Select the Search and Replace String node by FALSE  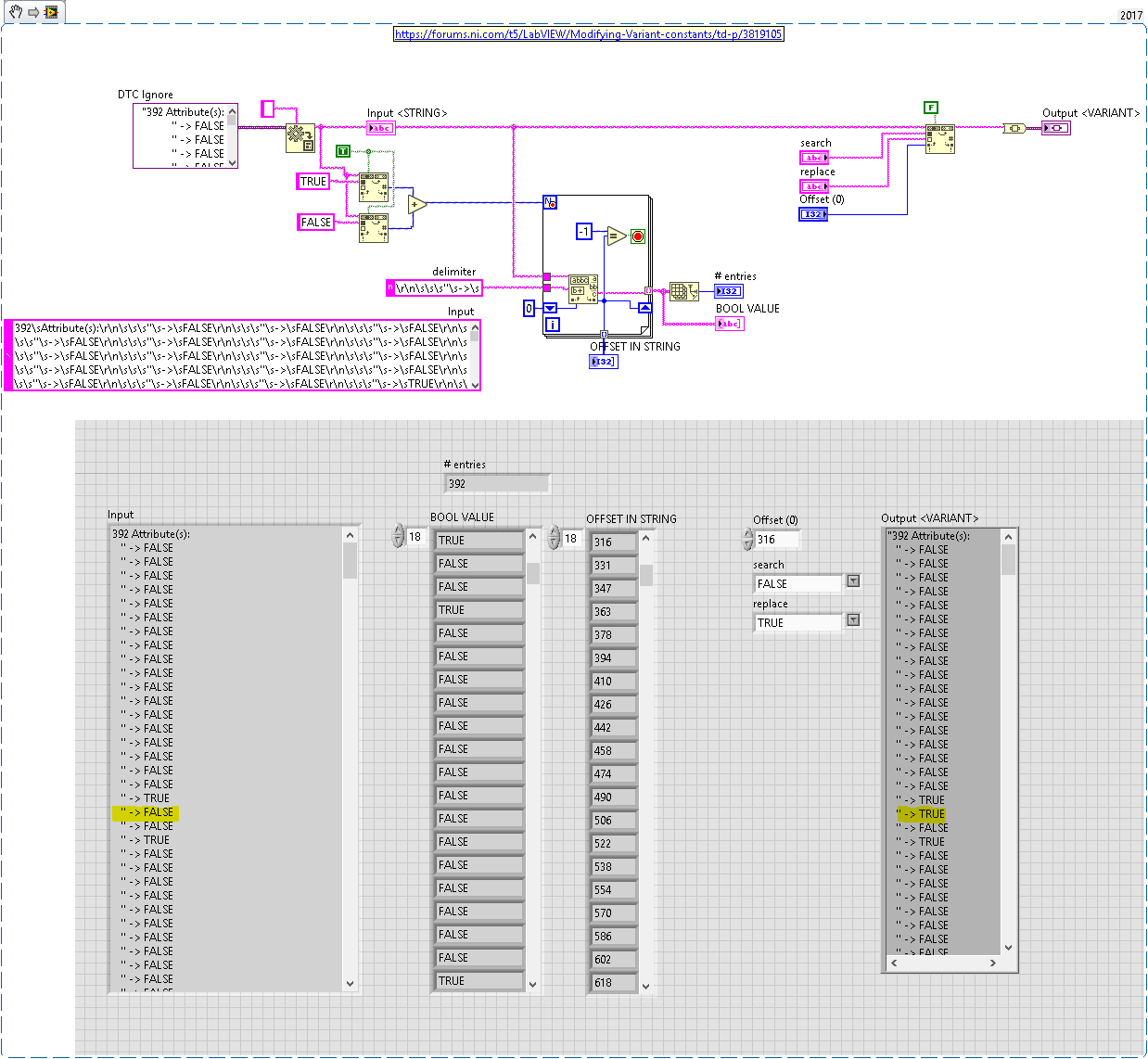point(374,228)
